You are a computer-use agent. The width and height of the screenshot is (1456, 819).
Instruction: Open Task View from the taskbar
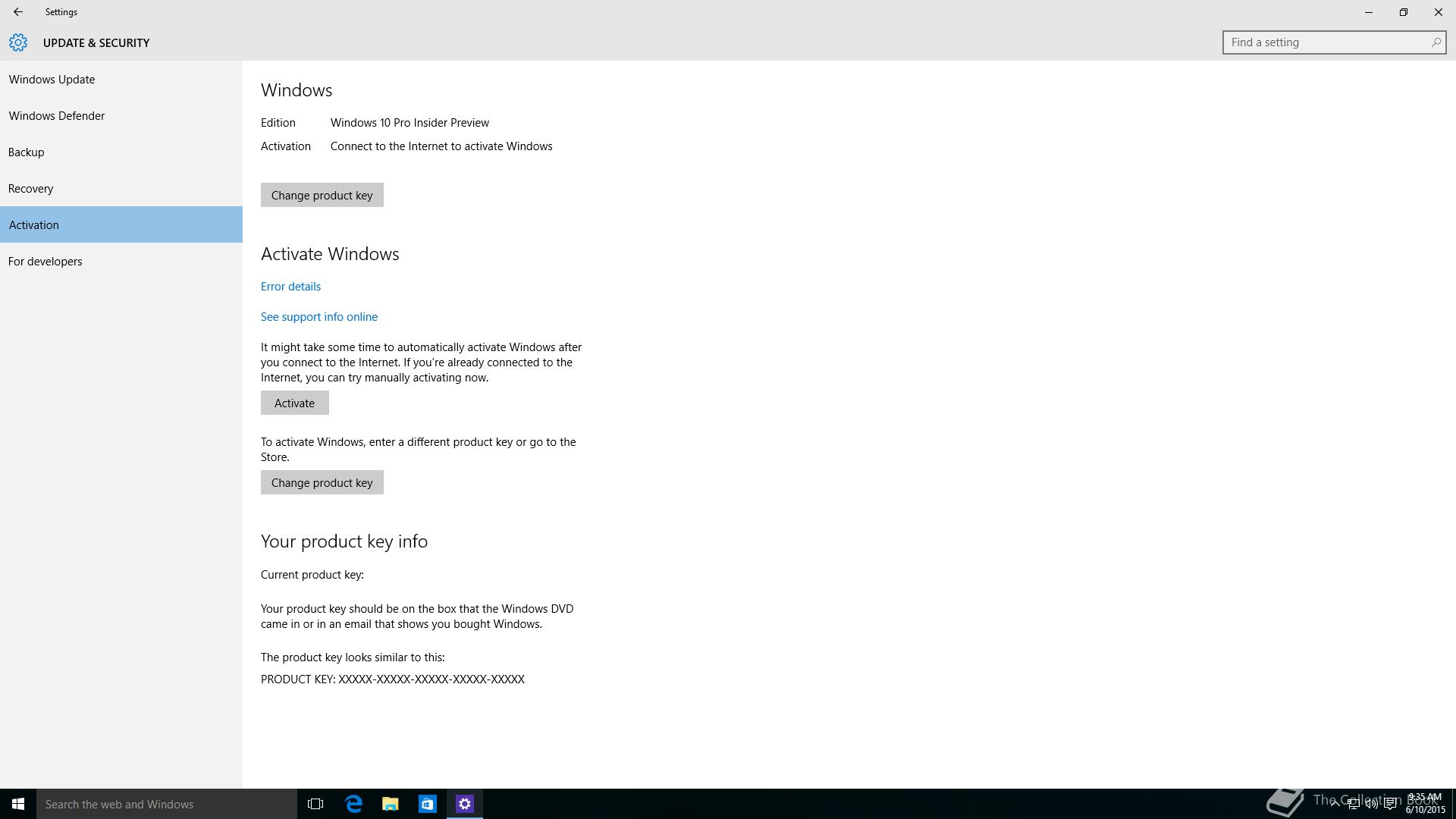315,804
